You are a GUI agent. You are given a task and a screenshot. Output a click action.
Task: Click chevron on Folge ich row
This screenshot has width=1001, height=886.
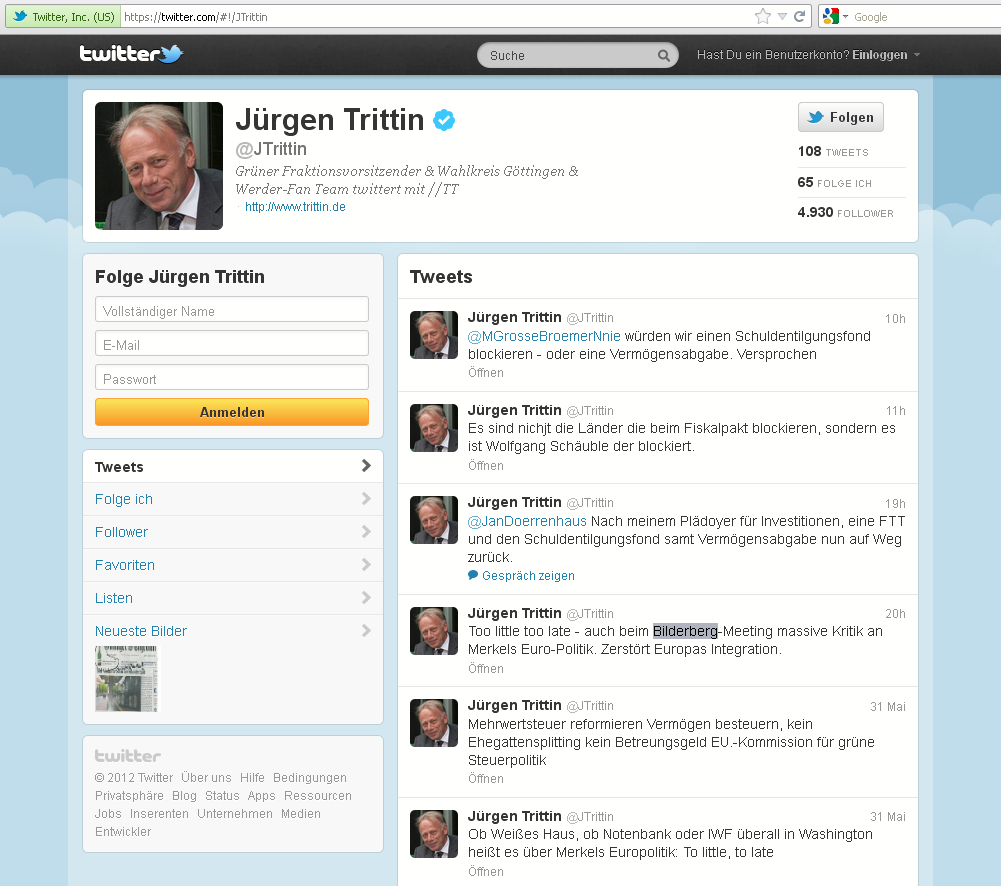366,499
